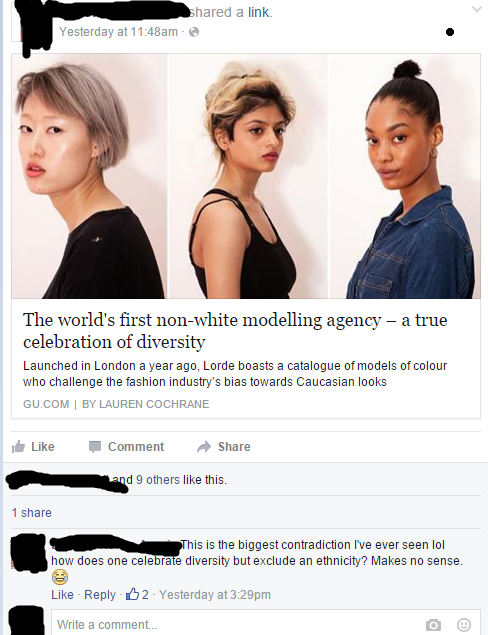View the '1 share' link
Image resolution: width=488 pixels, height=635 pixels.
pyautogui.click(x=32, y=513)
